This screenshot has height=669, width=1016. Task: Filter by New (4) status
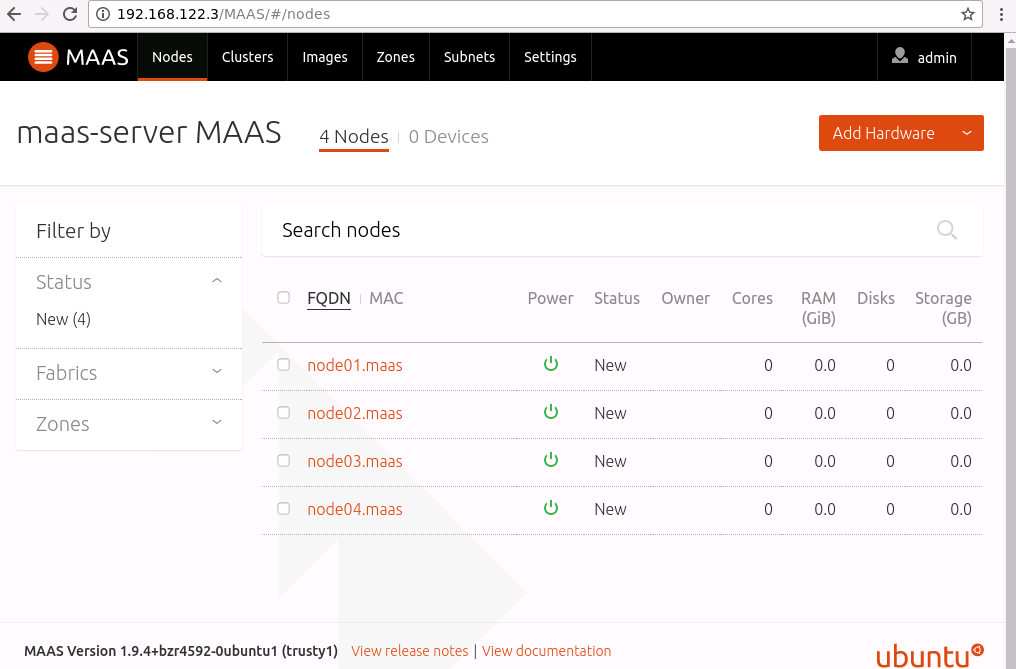click(64, 319)
